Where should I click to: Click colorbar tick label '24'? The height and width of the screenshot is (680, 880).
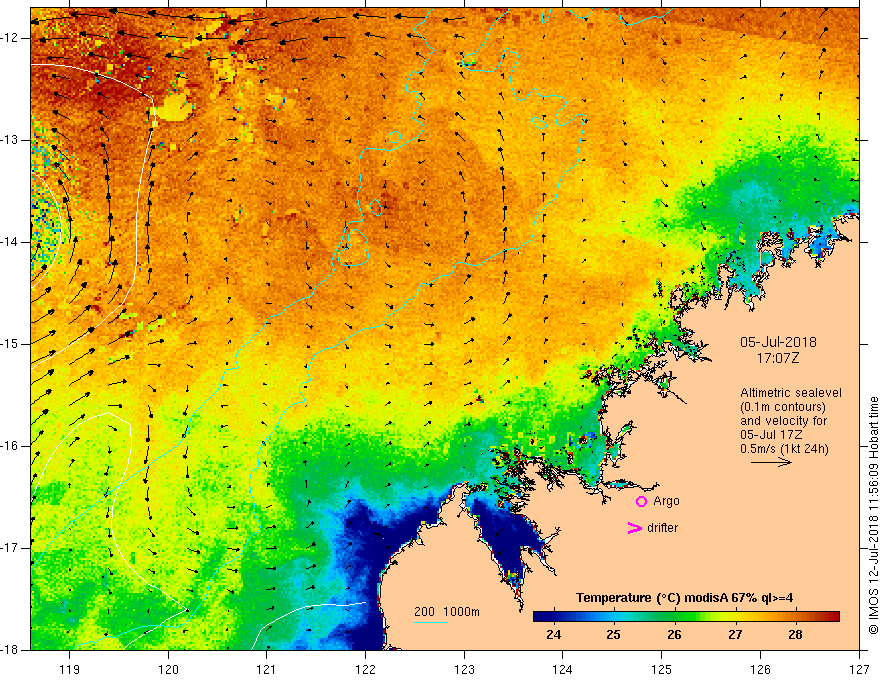[x=553, y=635]
